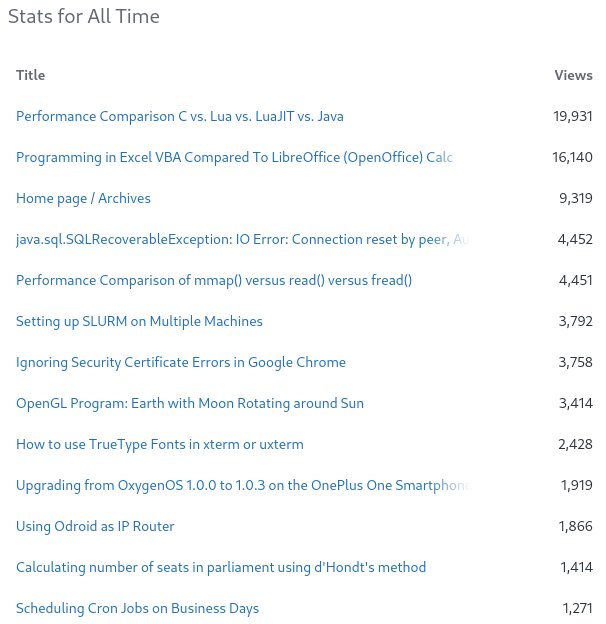Open Scheduling Cron Jobs on Business Days
The width and height of the screenshot is (606, 624).
pyautogui.click(x=137, y=608)
